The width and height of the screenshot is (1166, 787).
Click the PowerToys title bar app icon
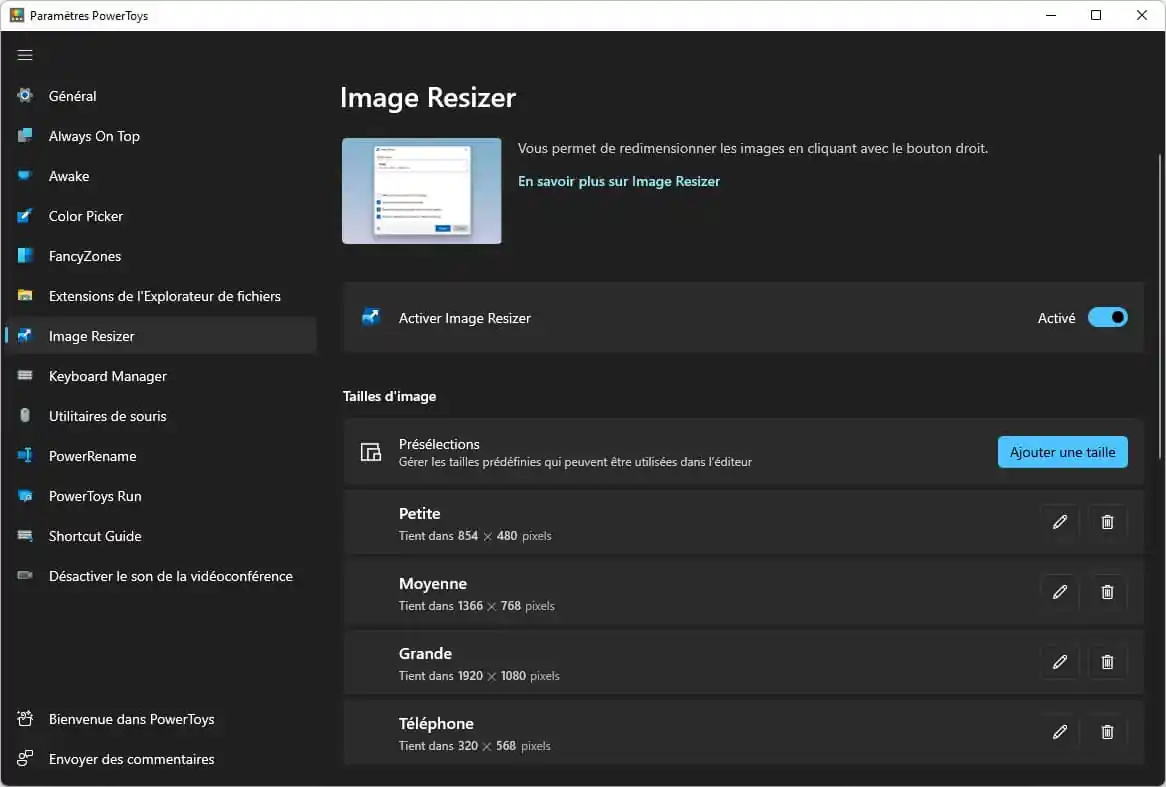pos(16,15)
